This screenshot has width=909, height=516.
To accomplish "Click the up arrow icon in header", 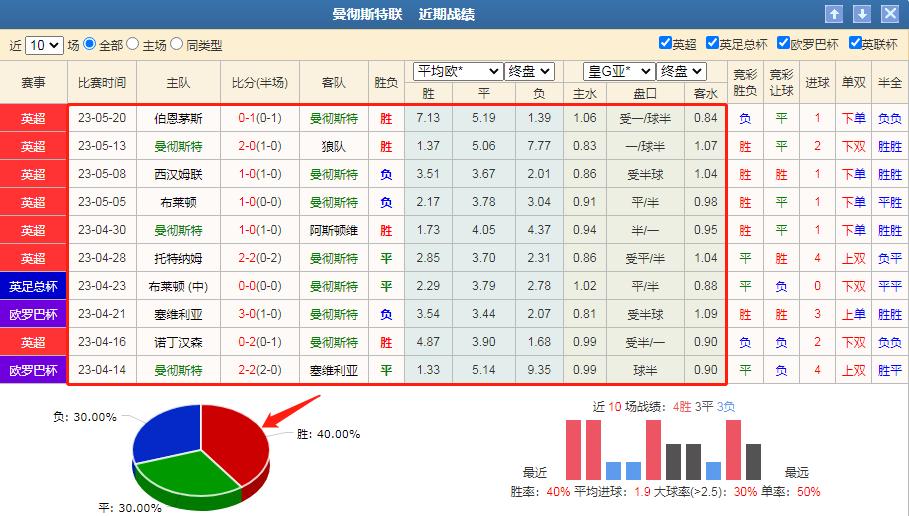I will [834, 14].
